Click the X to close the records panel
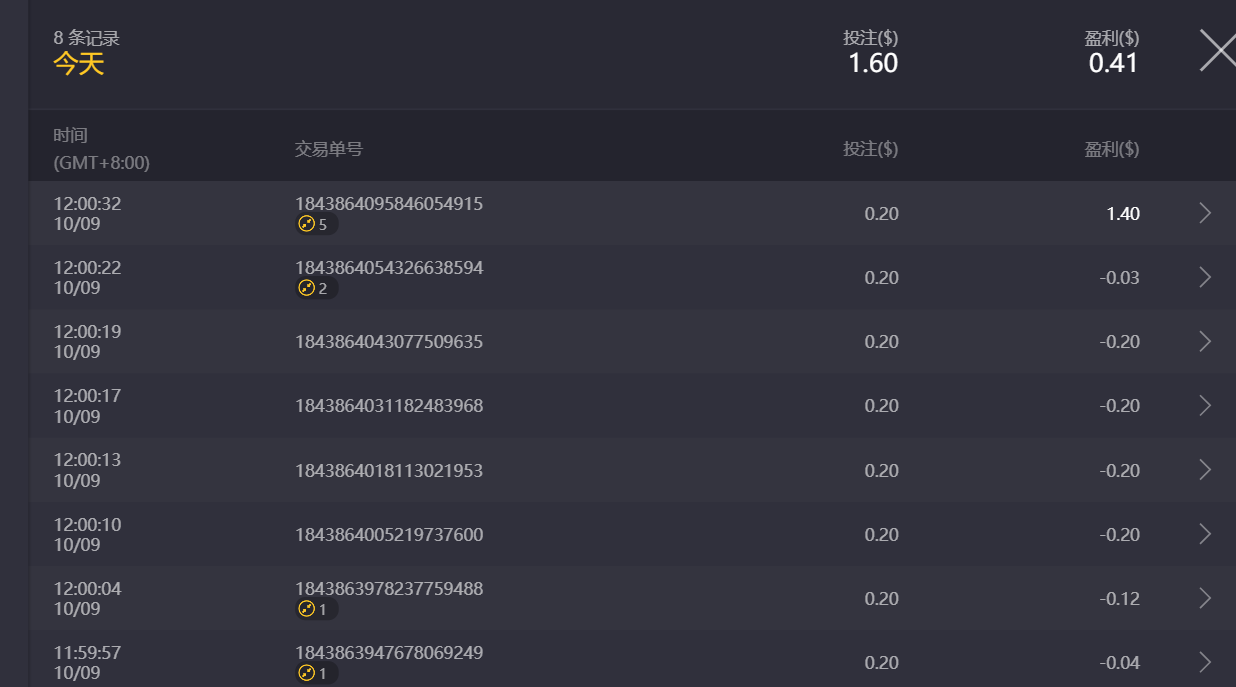The height and width of the screenshot is (687, 1236). [1215, 48]
